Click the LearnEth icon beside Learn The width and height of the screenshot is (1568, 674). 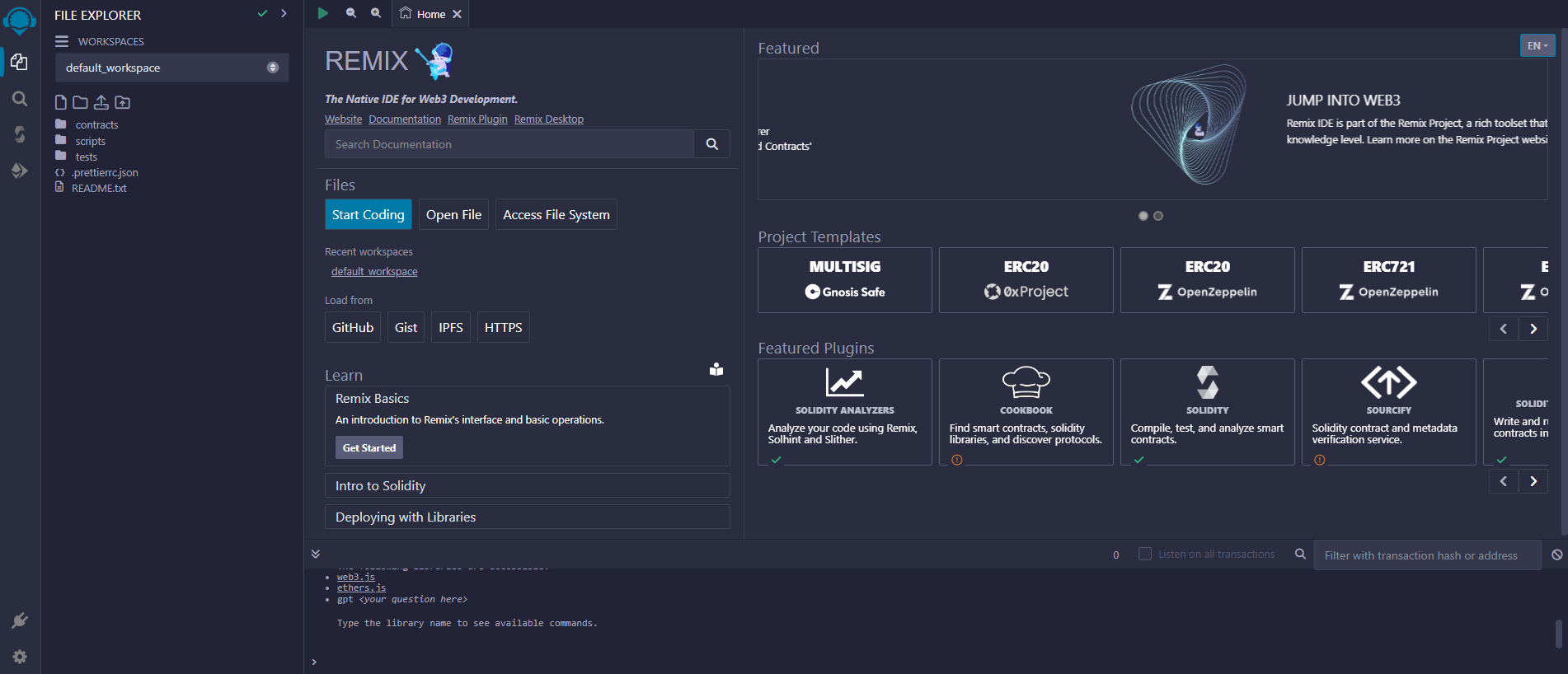(716, 369)
